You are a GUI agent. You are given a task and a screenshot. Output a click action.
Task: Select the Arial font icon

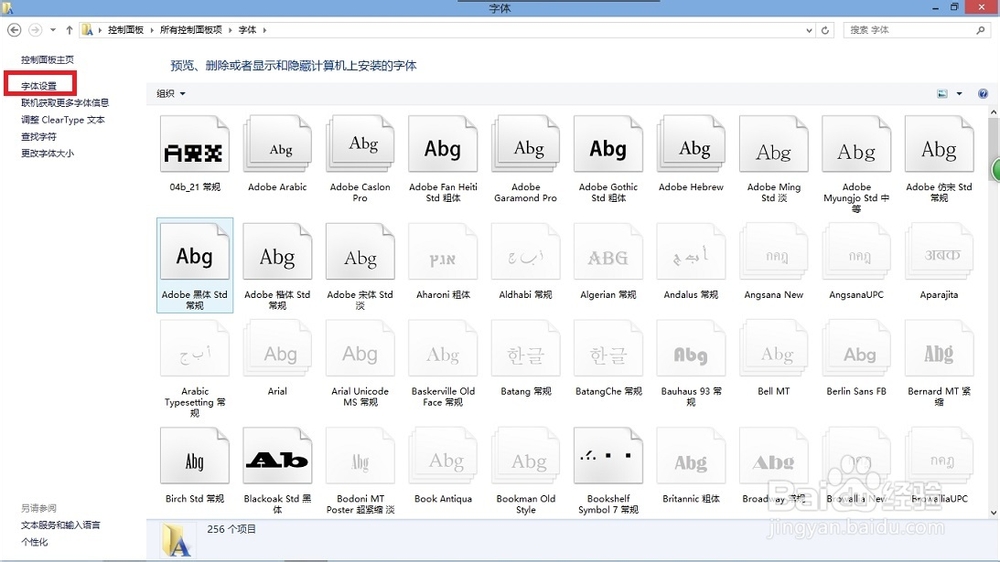277,348
